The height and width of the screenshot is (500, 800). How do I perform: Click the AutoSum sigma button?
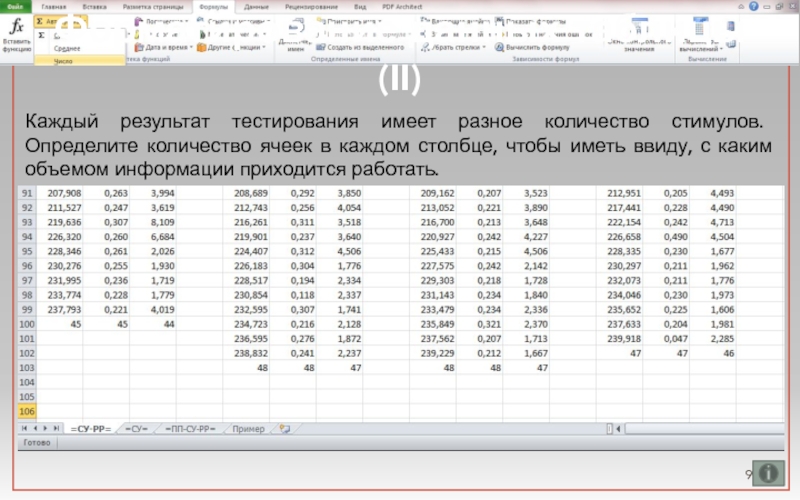tap(40, 20)
